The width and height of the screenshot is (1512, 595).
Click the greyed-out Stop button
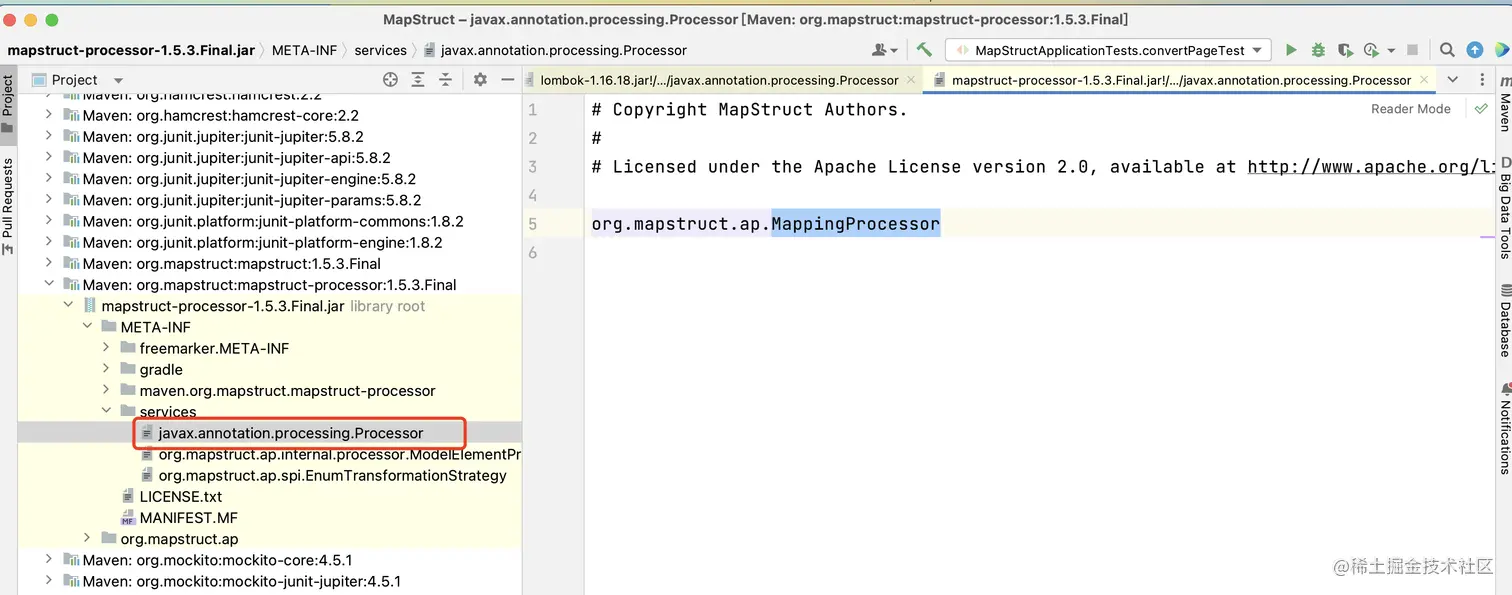1412,49
